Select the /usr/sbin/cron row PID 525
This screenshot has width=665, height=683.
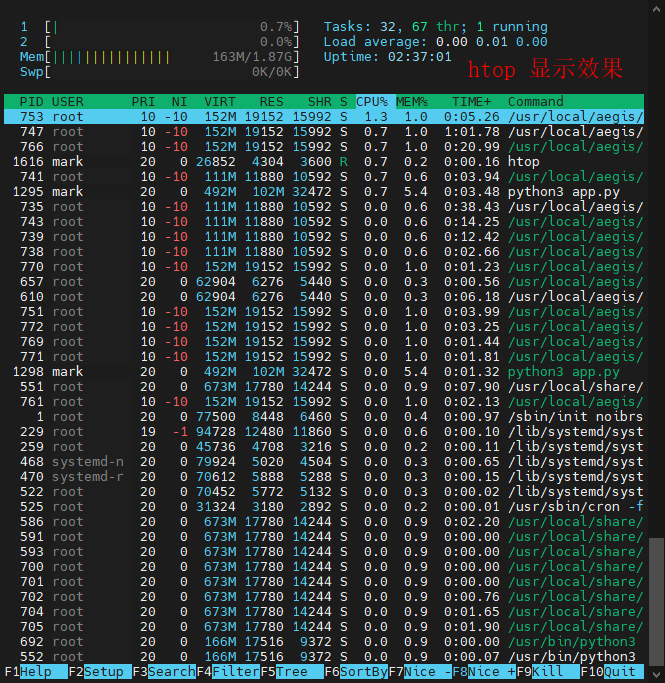(324, 507)
